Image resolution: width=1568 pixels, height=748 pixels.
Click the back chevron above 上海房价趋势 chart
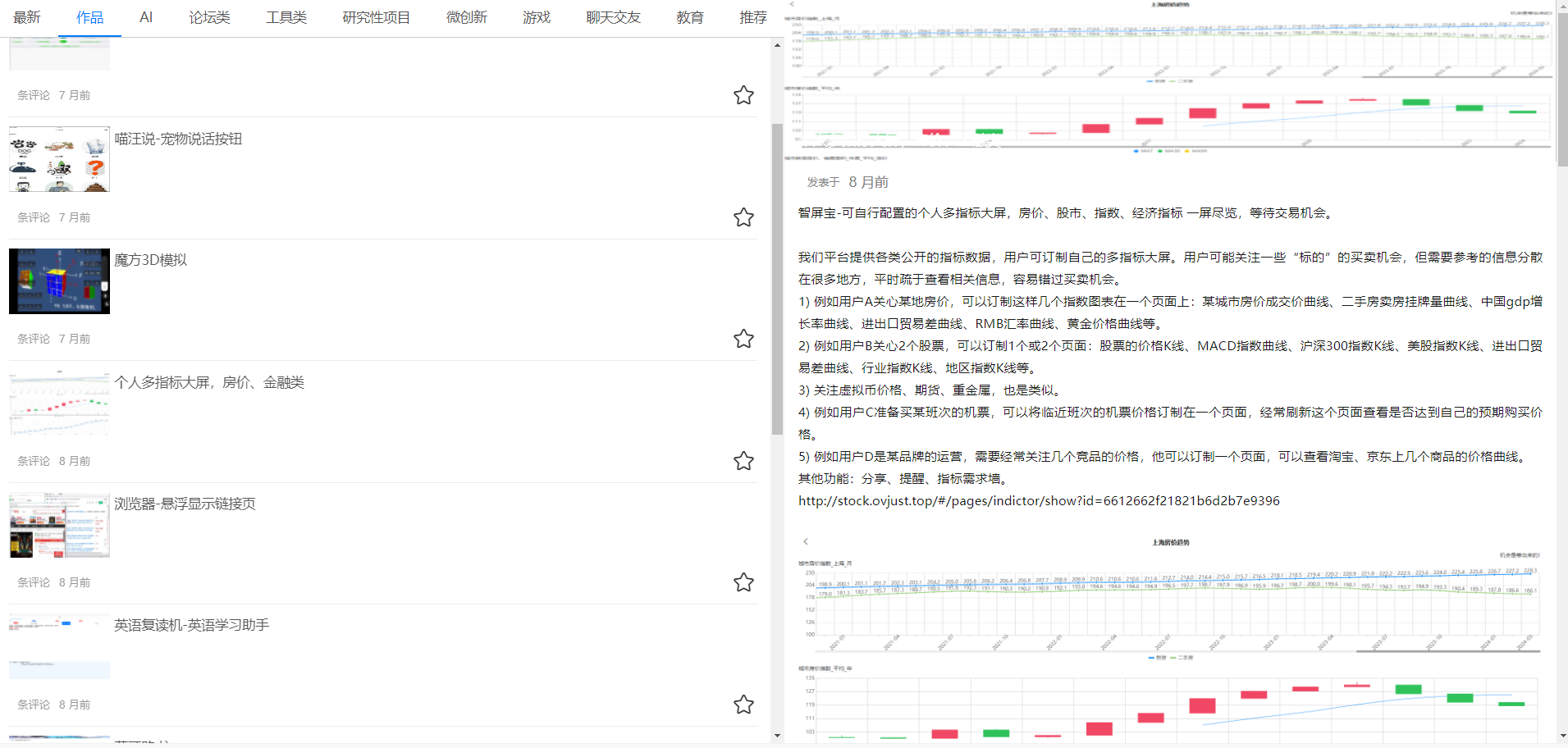point(806,541)
